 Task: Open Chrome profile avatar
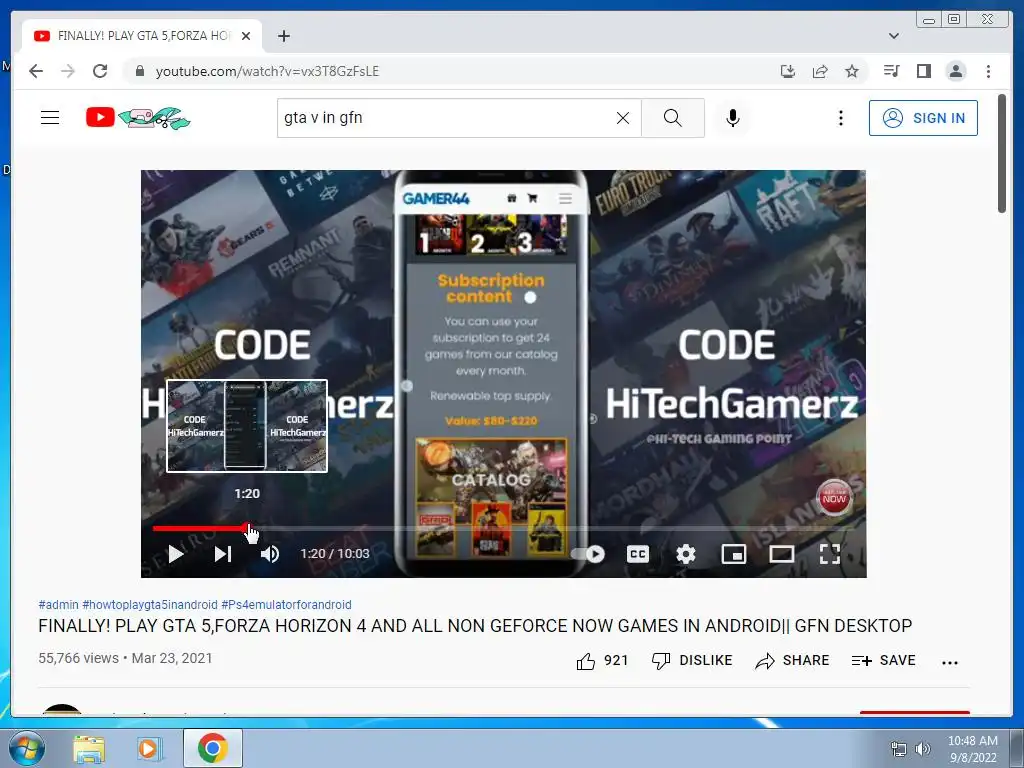pyautogui.click(x=955, y=71)
